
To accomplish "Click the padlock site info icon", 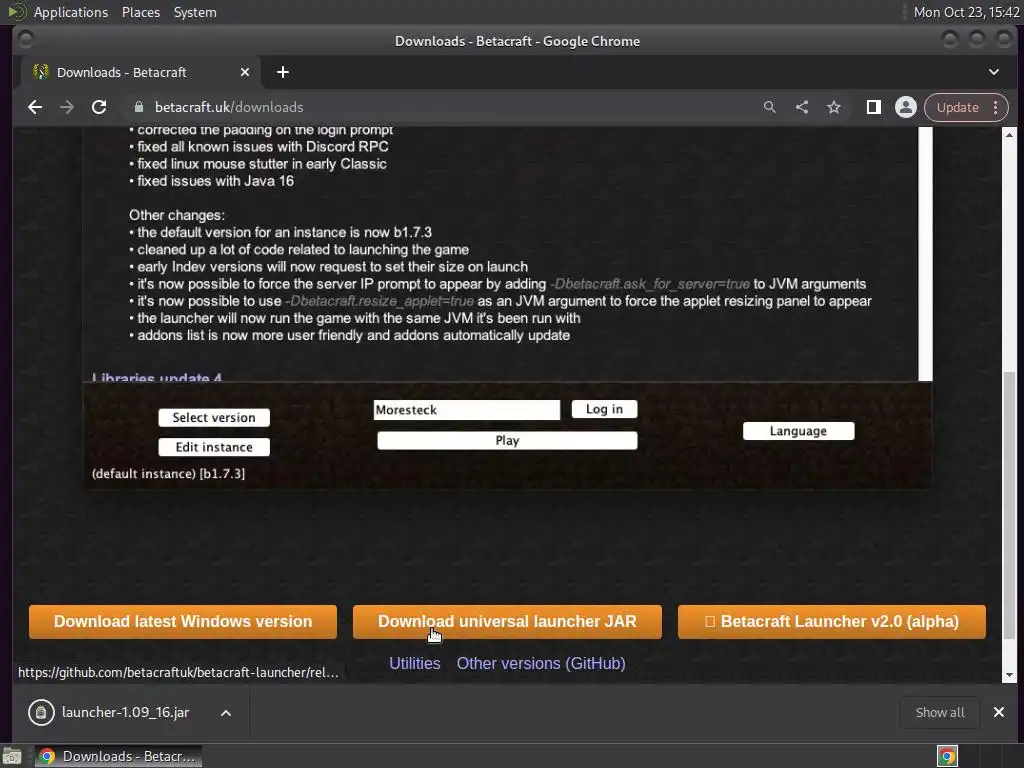I will coord(138,107).
